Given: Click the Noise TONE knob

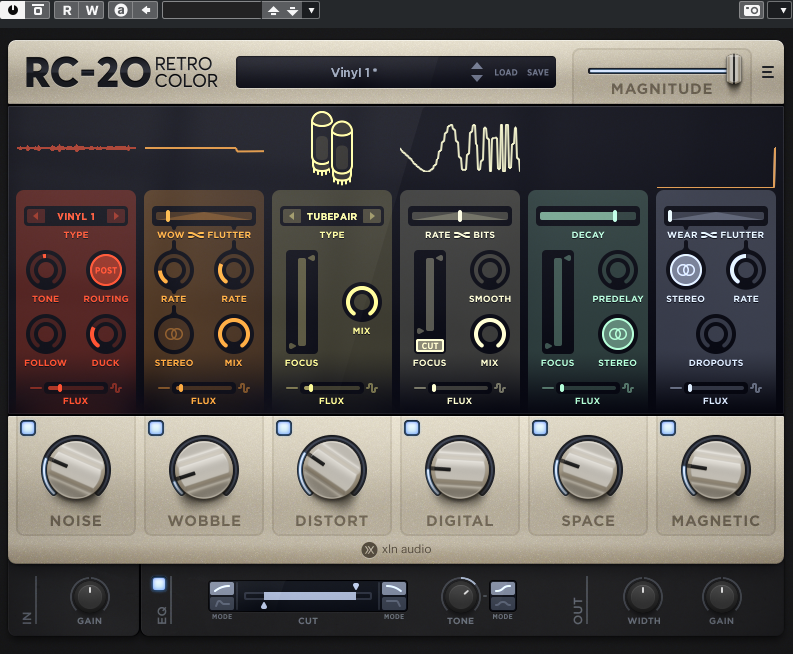Looking at the screenshot, I should click(46, 270).
